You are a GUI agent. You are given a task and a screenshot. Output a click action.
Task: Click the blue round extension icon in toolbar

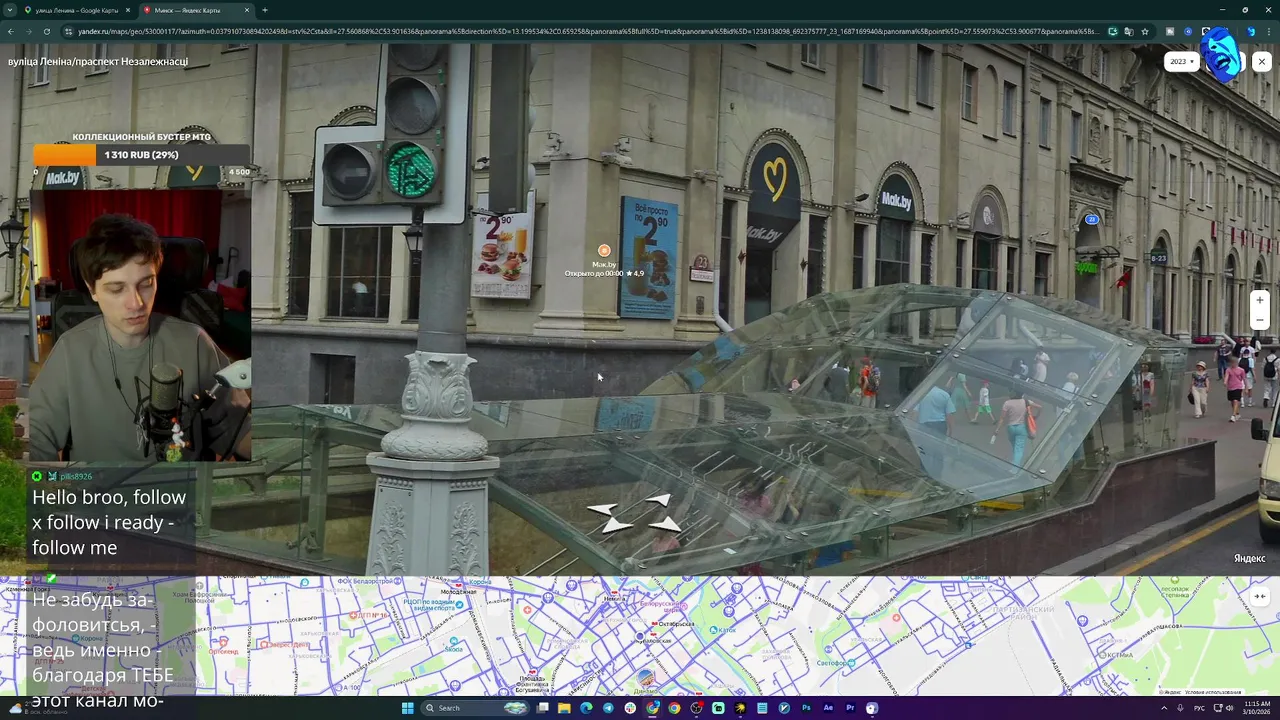pyautogui.click(x=1188, y=31)
